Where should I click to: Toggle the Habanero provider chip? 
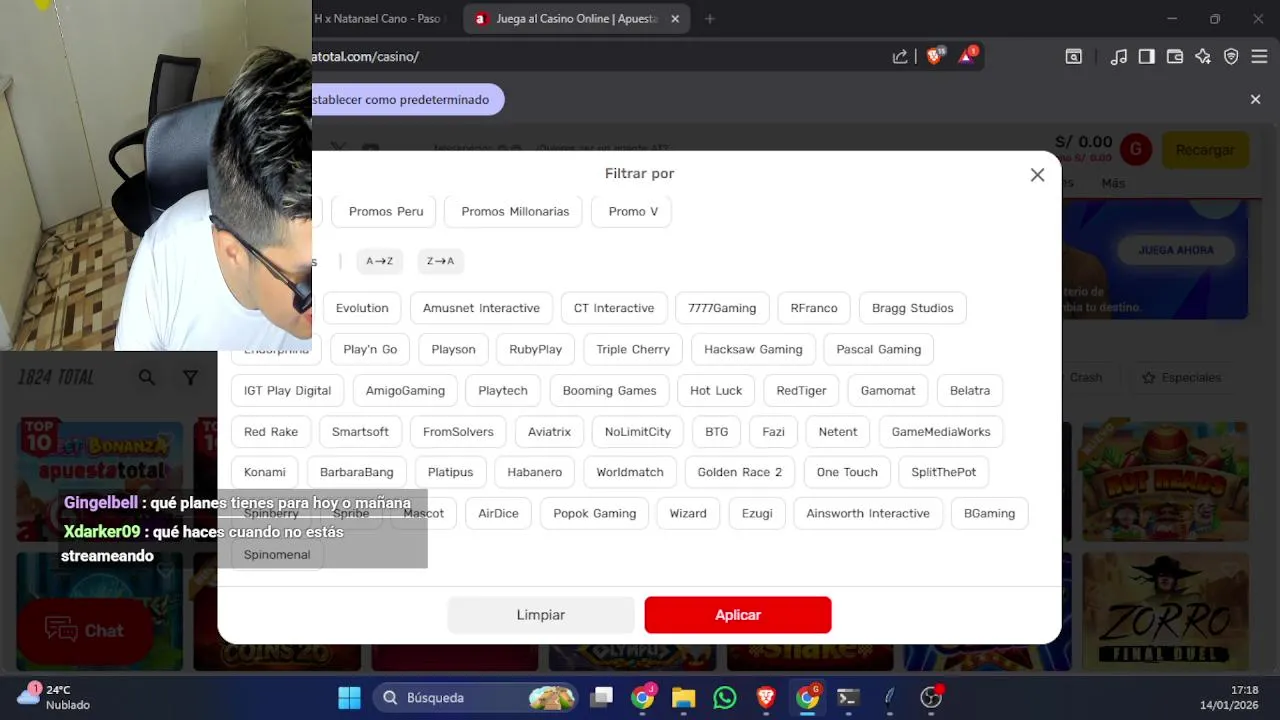click(535, 472)
